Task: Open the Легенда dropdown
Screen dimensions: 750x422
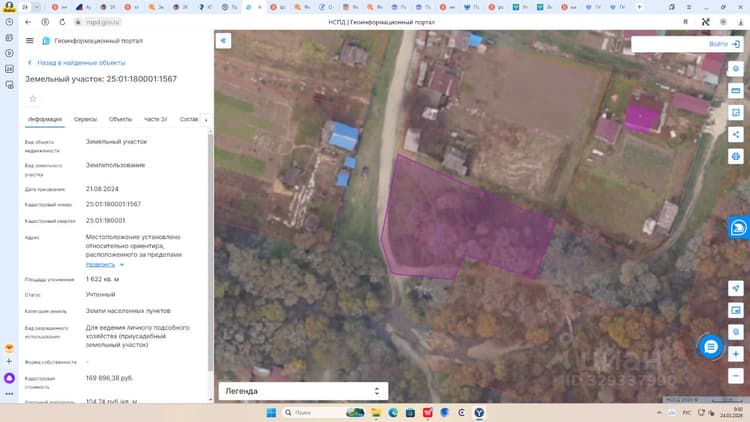Action: (x=303, y=391)
